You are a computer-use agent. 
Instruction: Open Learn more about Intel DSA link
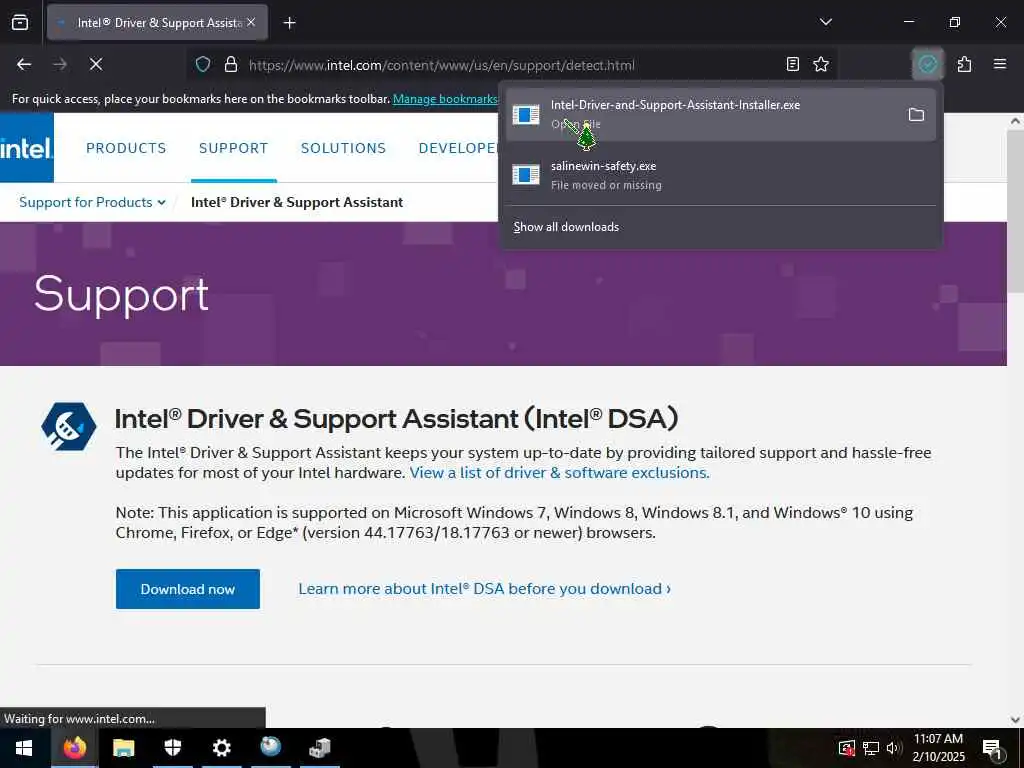point(485,589)
